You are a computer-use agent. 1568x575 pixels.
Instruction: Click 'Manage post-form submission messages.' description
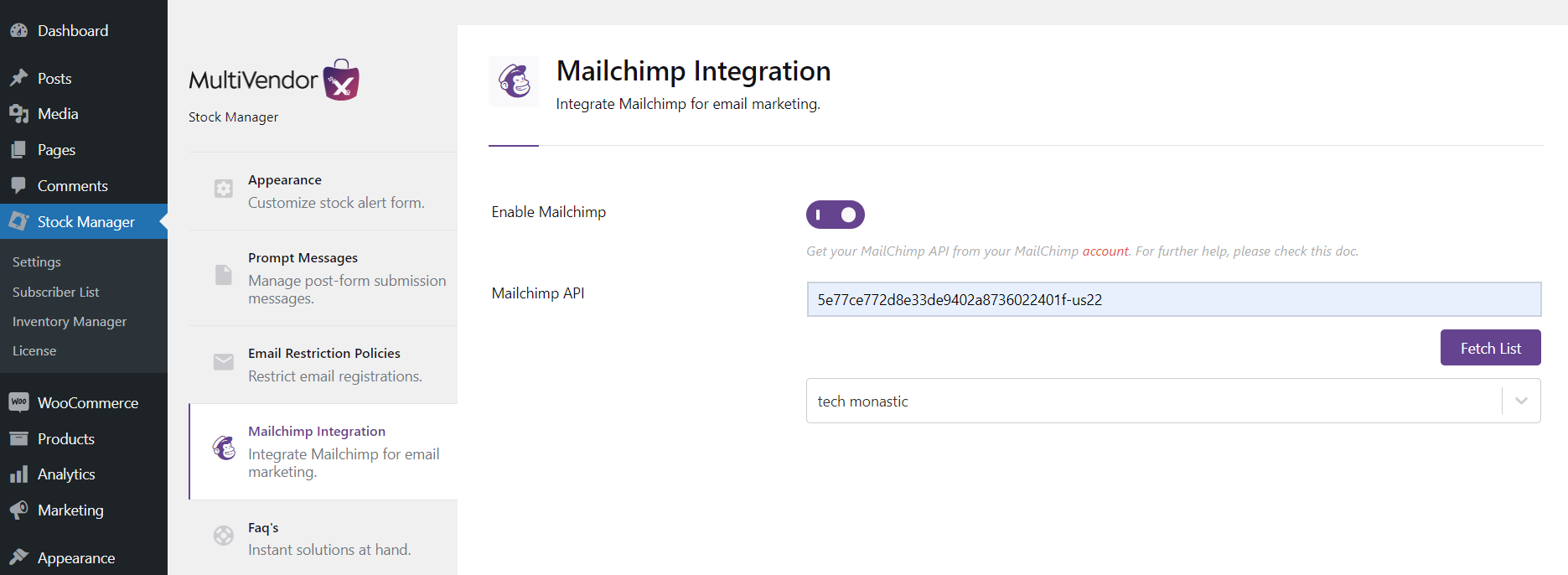pyautogui.click(x=347, y=289)
